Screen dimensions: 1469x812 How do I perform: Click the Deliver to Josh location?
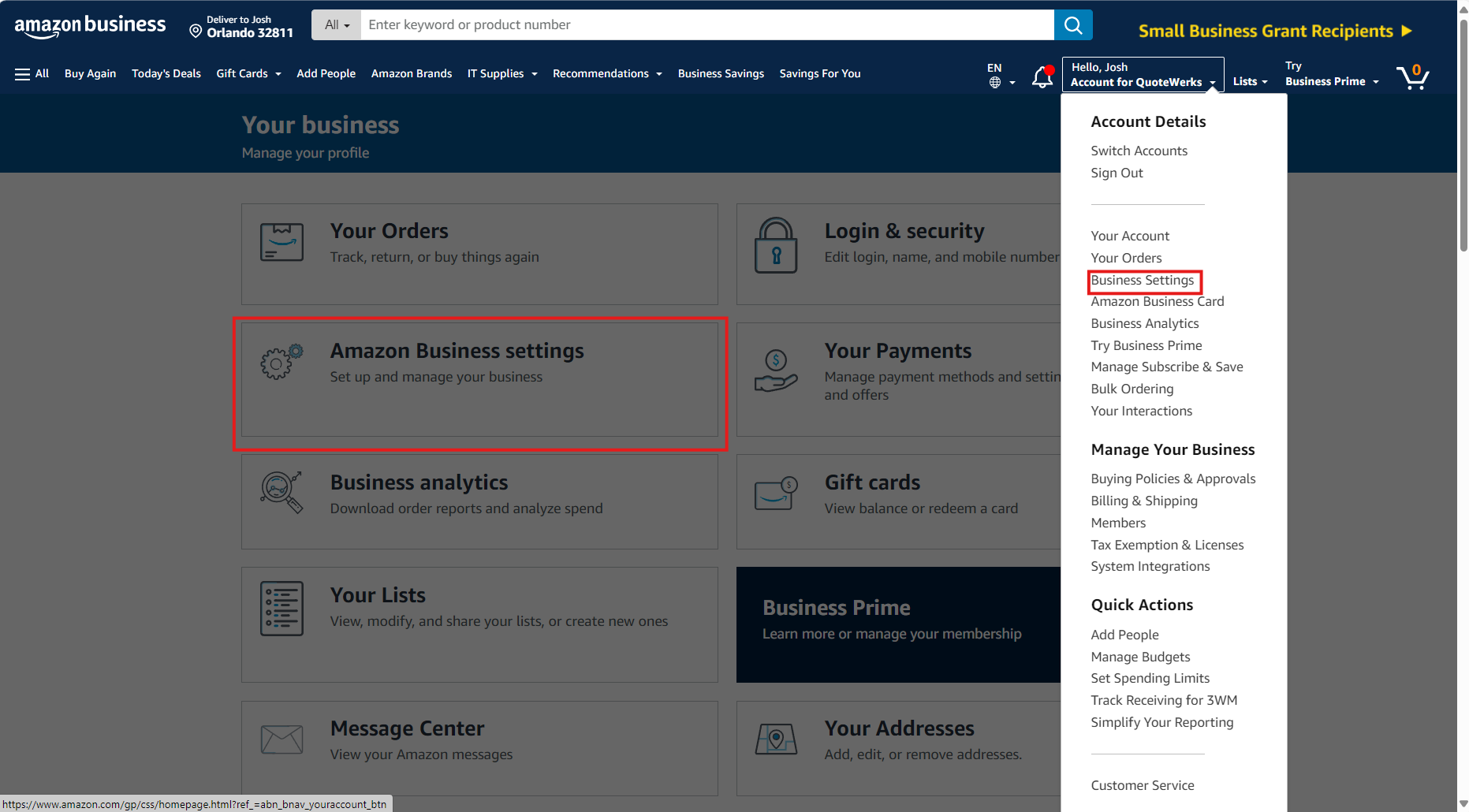pos(241,26)
